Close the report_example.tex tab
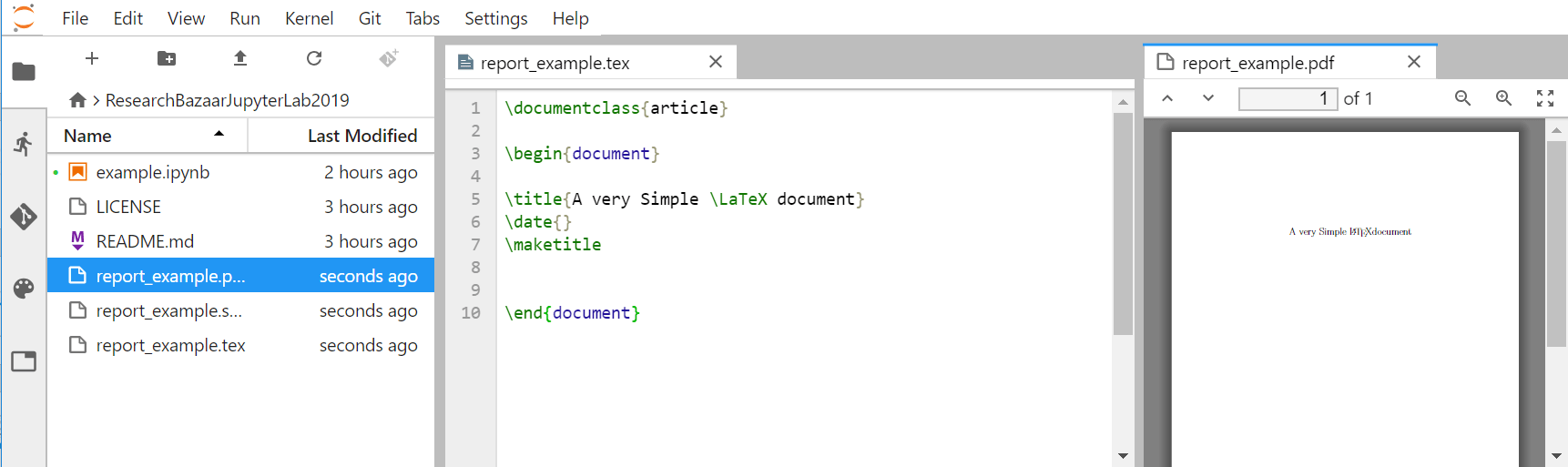This screenshot has height=467, width=1568. (716, 62)
